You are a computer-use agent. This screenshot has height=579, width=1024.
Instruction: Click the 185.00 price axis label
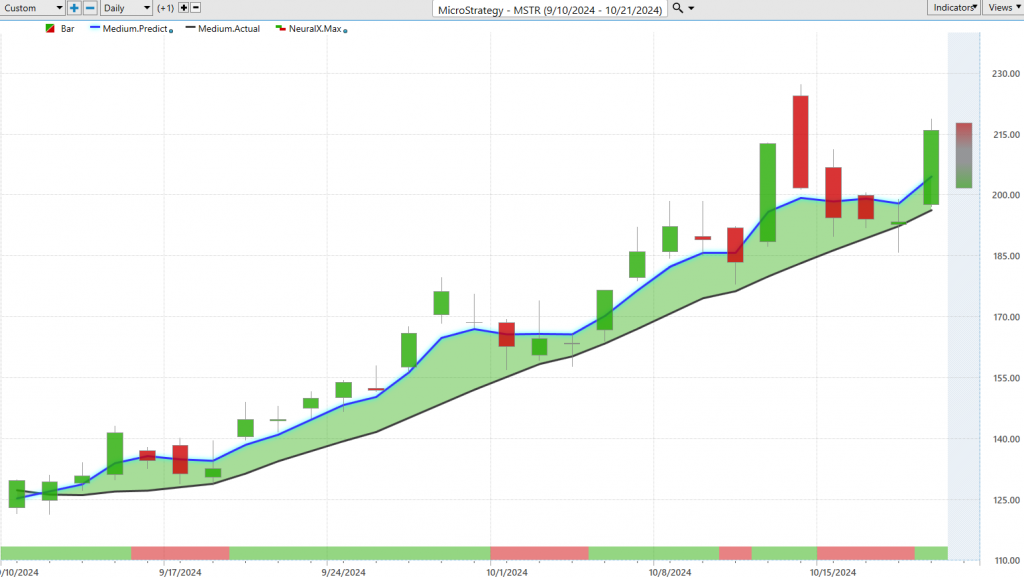[1006, 257]
